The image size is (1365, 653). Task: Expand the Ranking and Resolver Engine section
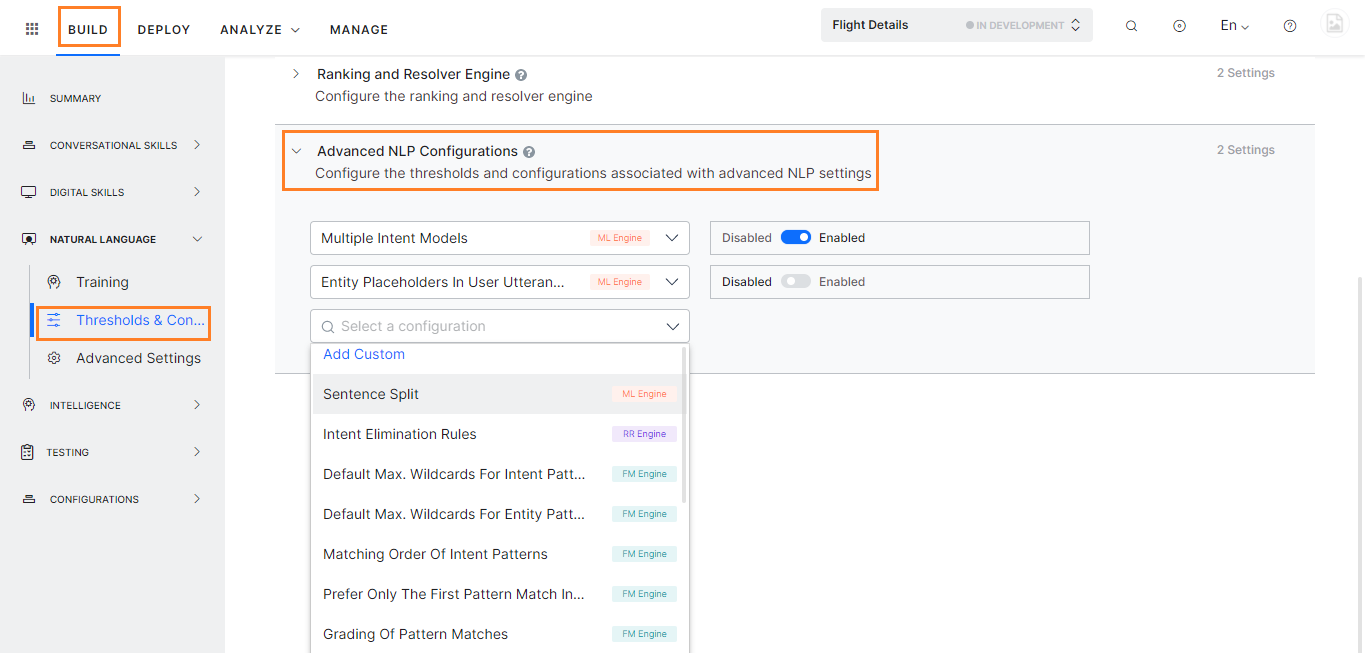(x=296, y=74)
